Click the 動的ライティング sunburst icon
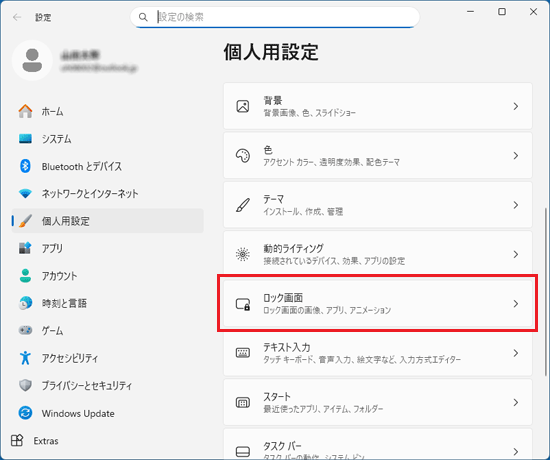The image size is (550, 460). pos(243,254)
